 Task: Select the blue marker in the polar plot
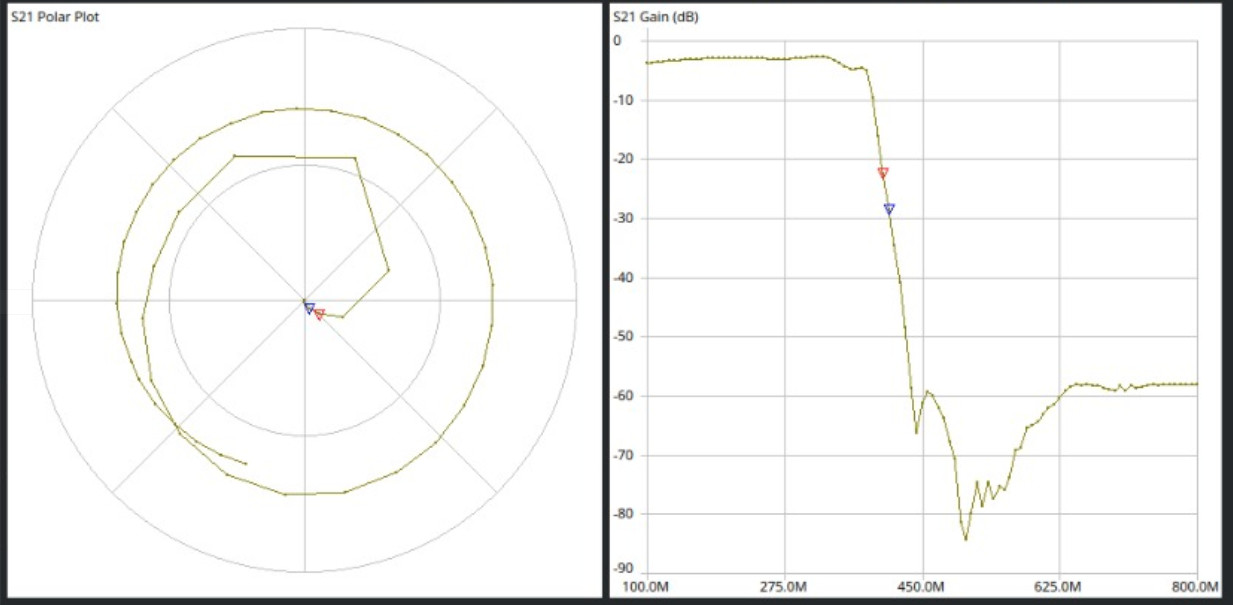[309, 308]
